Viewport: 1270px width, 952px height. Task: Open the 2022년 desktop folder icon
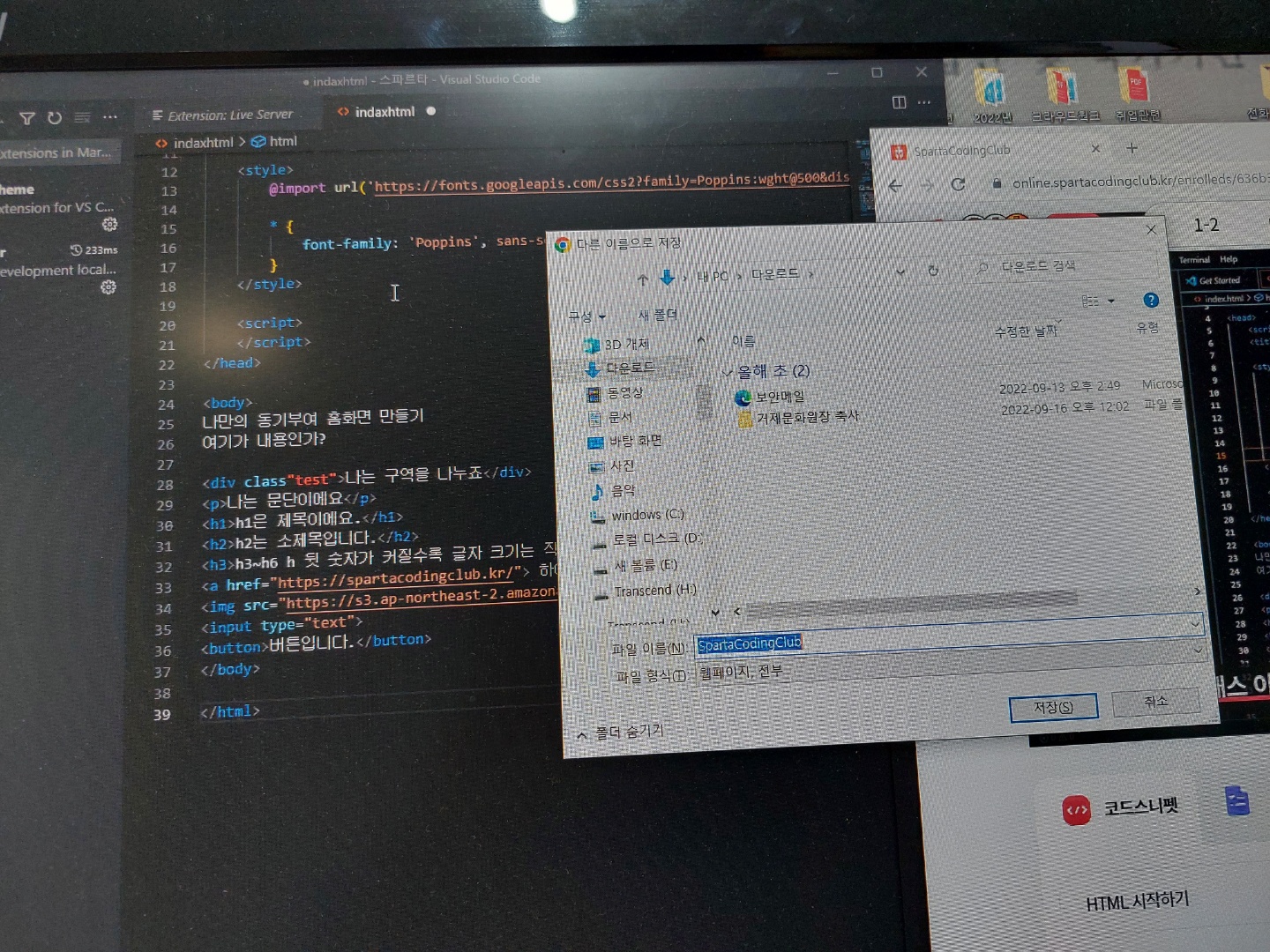click(x=992, y=96)
